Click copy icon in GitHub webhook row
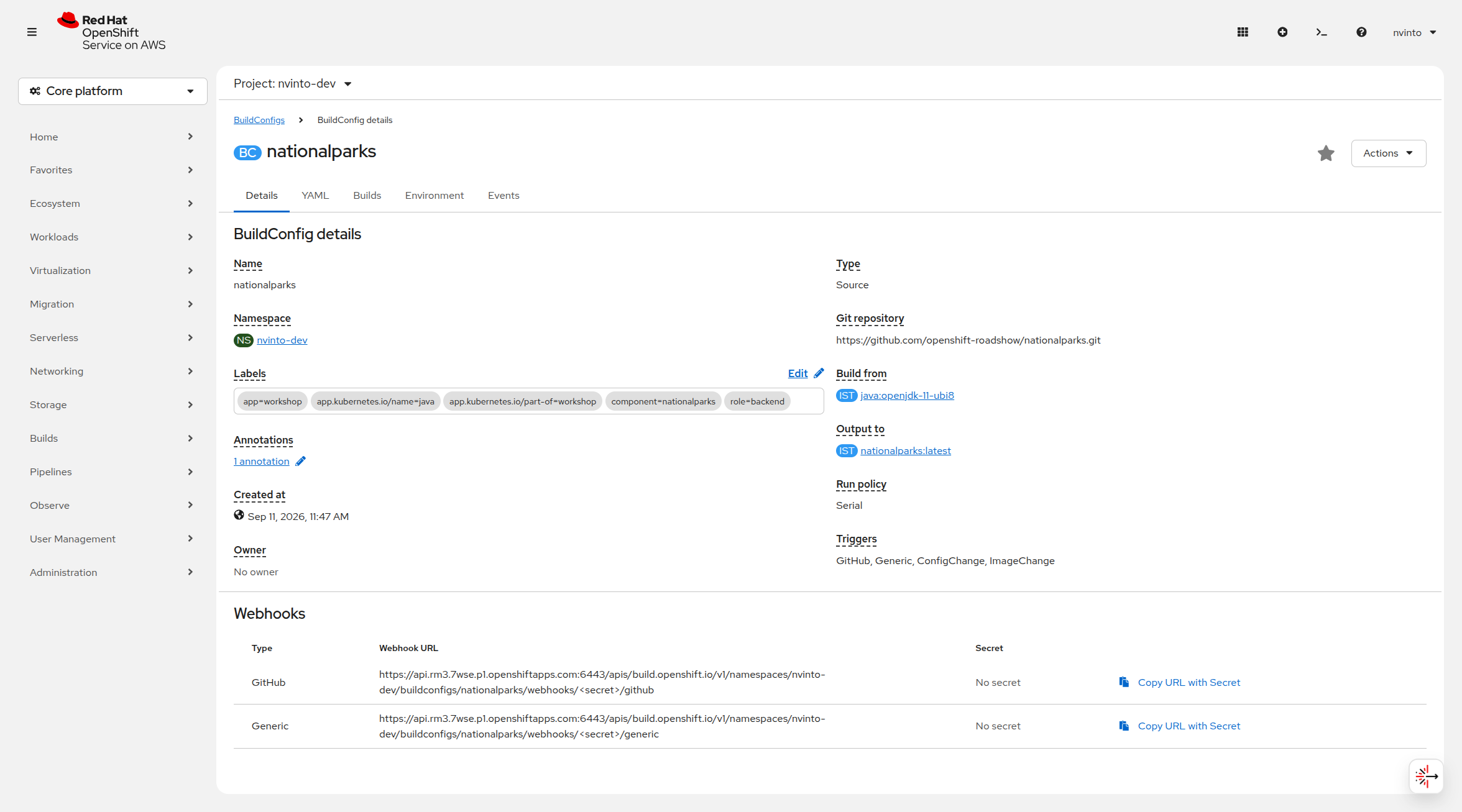Viewport: 1462px width, 812px height. [1124, 682]
